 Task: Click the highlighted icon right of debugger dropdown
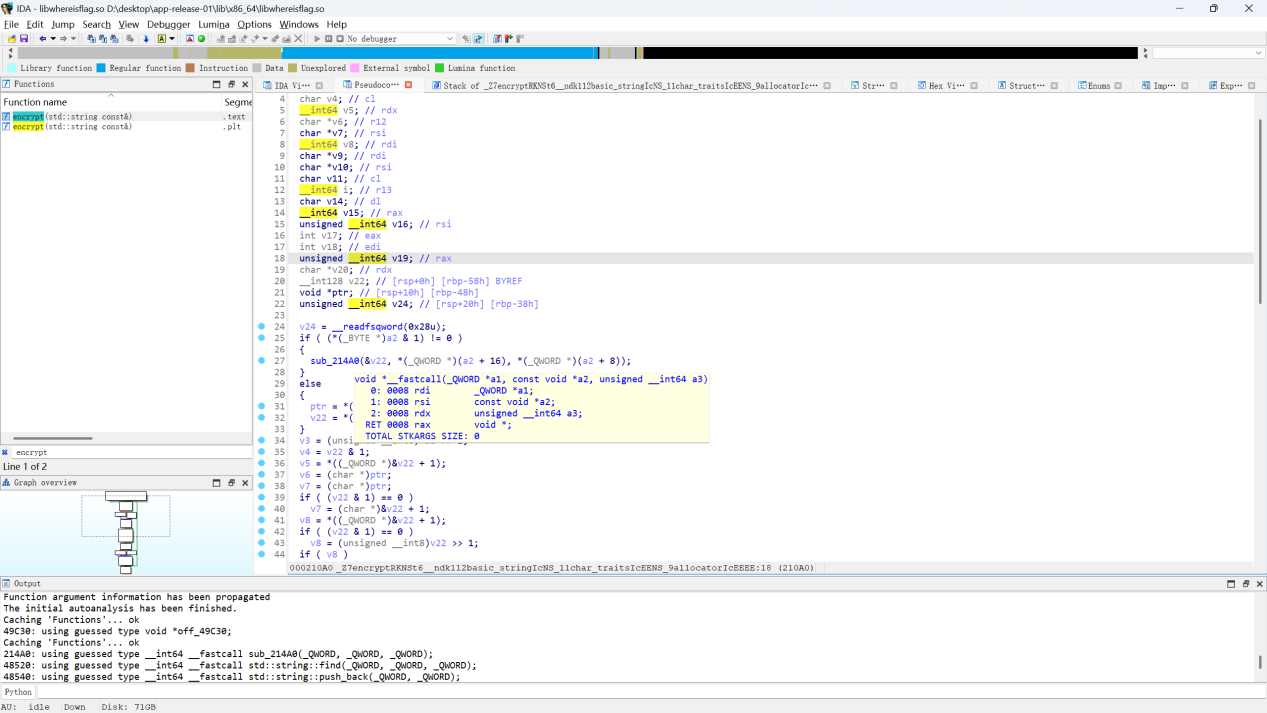tap(478, 38)
